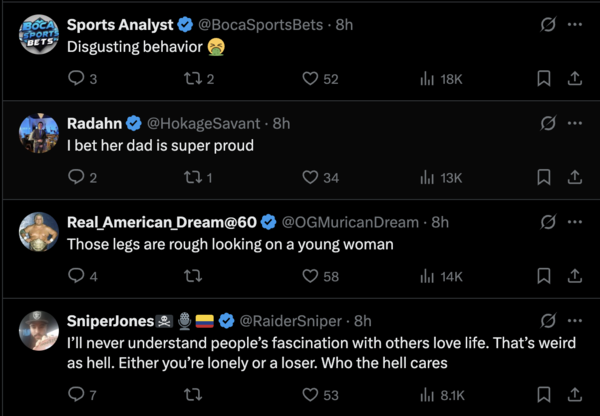Open more options on Real_American_Dream@60 tweet
The height and width of the screenshot is (416, 600).
[x=575, y=222]
